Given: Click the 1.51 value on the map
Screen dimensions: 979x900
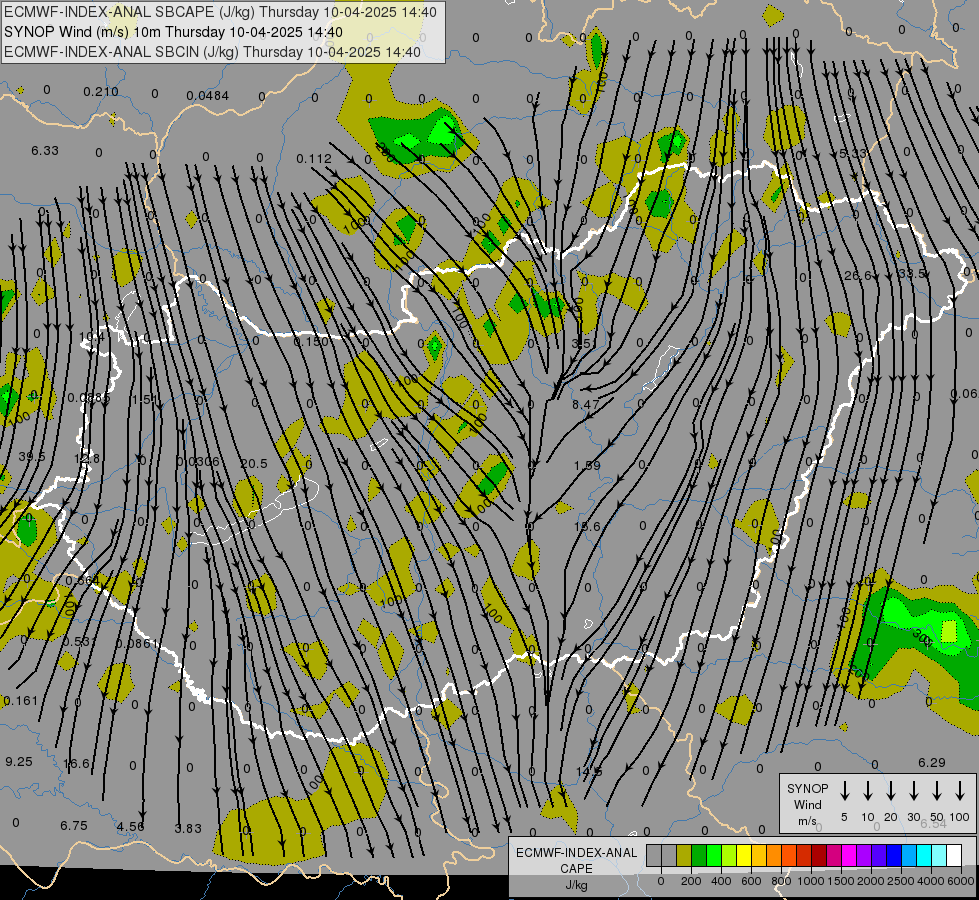Looking at the screenshot, I should pos(143,399).
